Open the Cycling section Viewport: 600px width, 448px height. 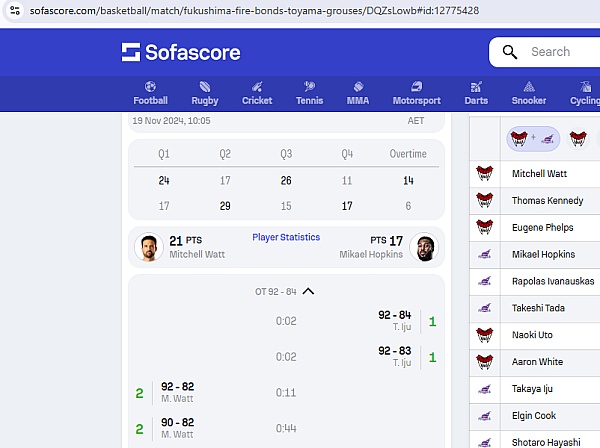pos(585,93)
